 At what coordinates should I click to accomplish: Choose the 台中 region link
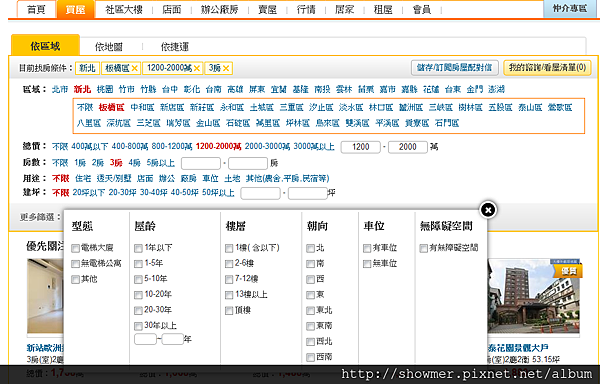[170, 89]
